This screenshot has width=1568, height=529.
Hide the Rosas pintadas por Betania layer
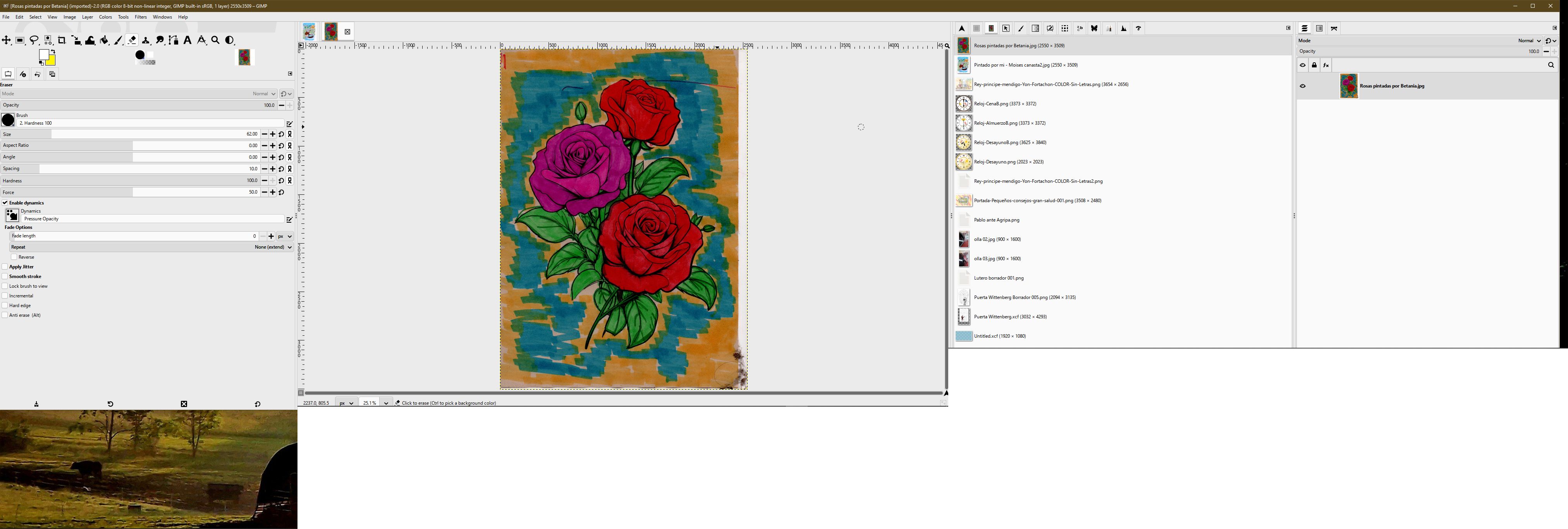click(1303, 86)
